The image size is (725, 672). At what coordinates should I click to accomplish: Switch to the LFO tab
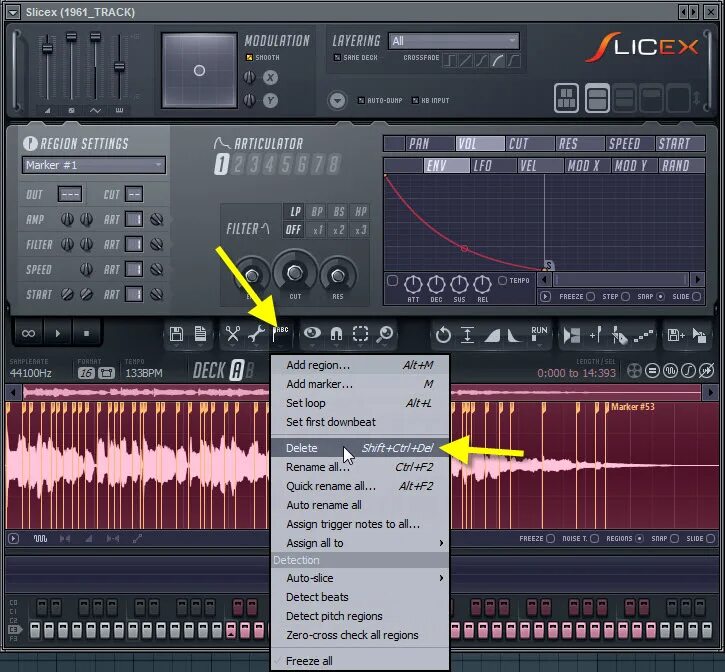[492, 165]
